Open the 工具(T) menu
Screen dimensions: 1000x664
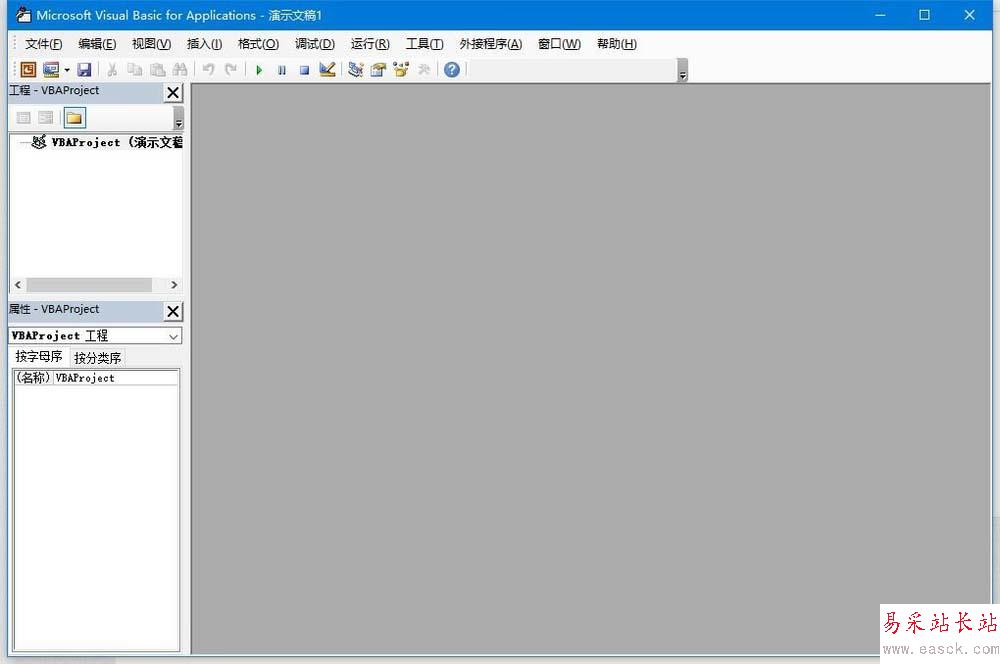(x=425, y=44)
